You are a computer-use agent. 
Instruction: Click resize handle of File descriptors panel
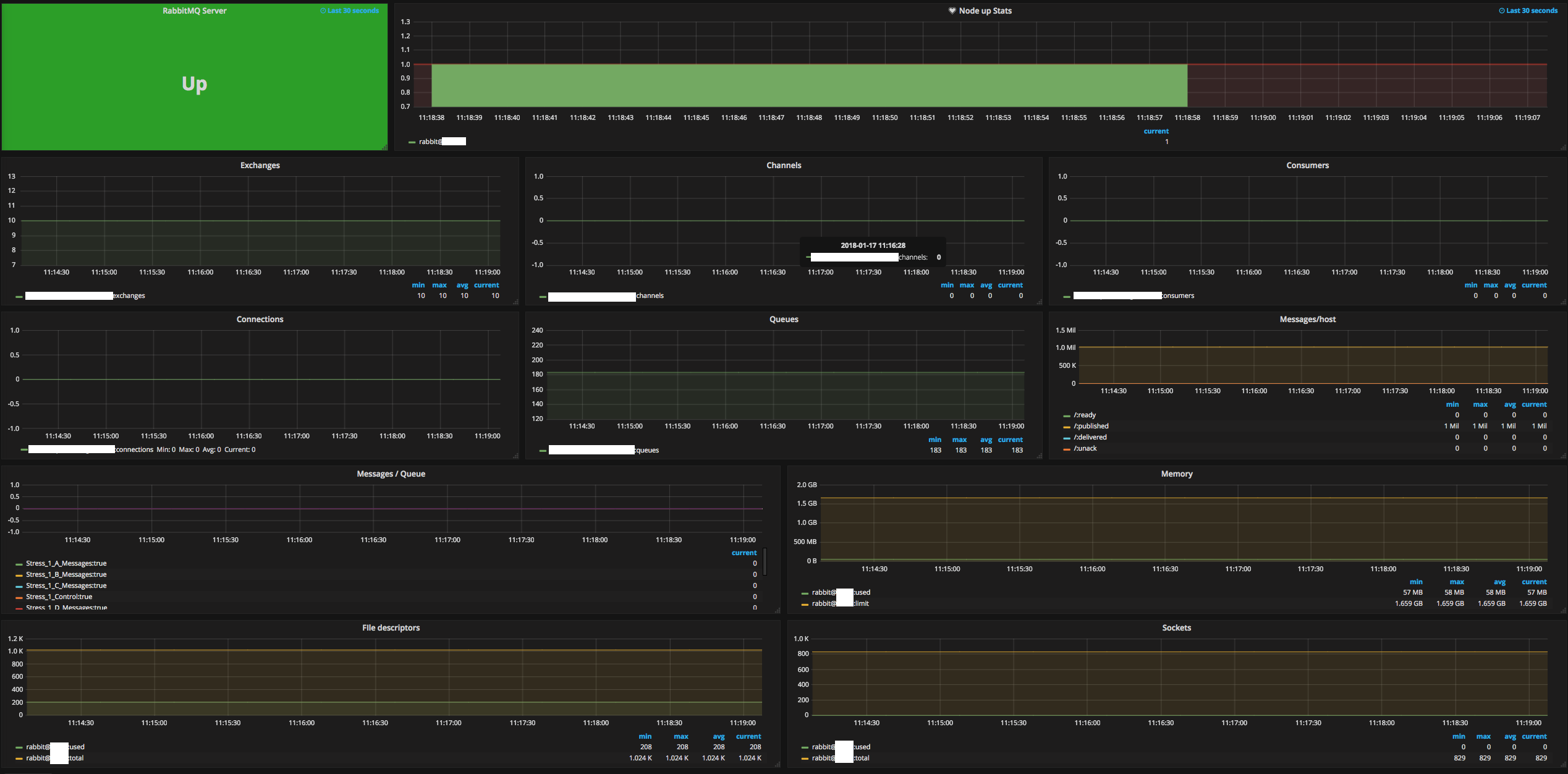pos(777,764)
